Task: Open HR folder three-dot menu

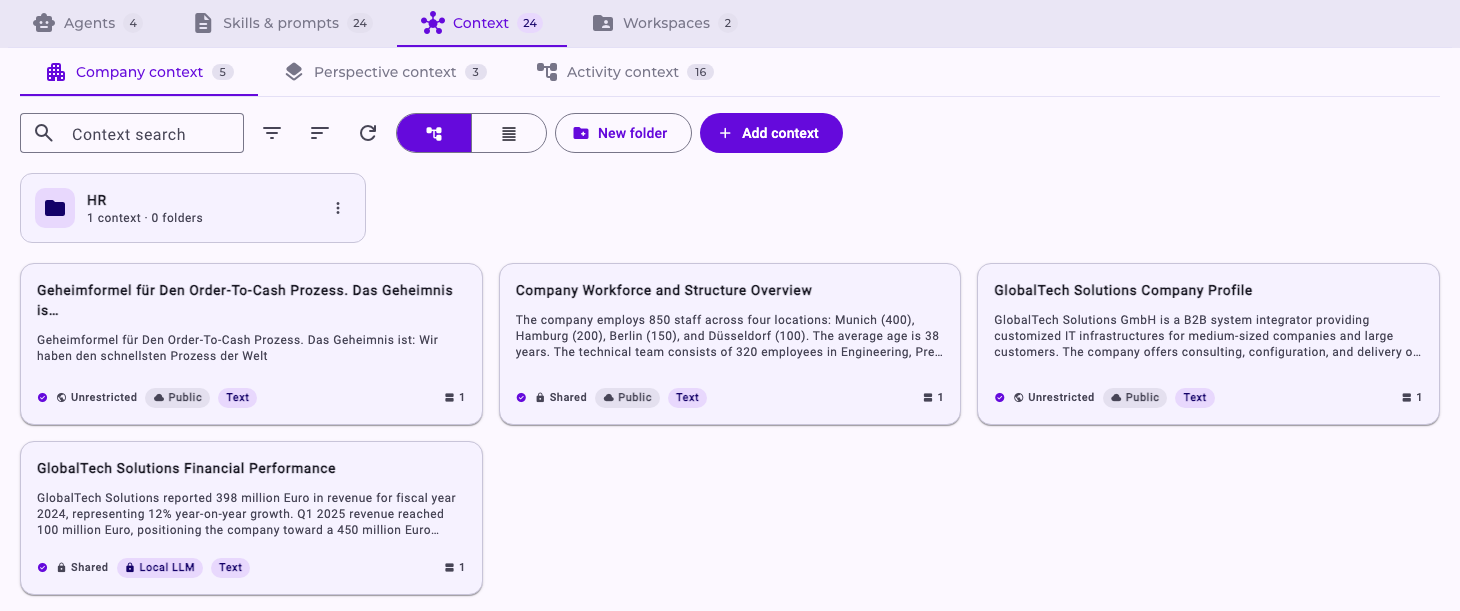Action: tap(338, 208)
